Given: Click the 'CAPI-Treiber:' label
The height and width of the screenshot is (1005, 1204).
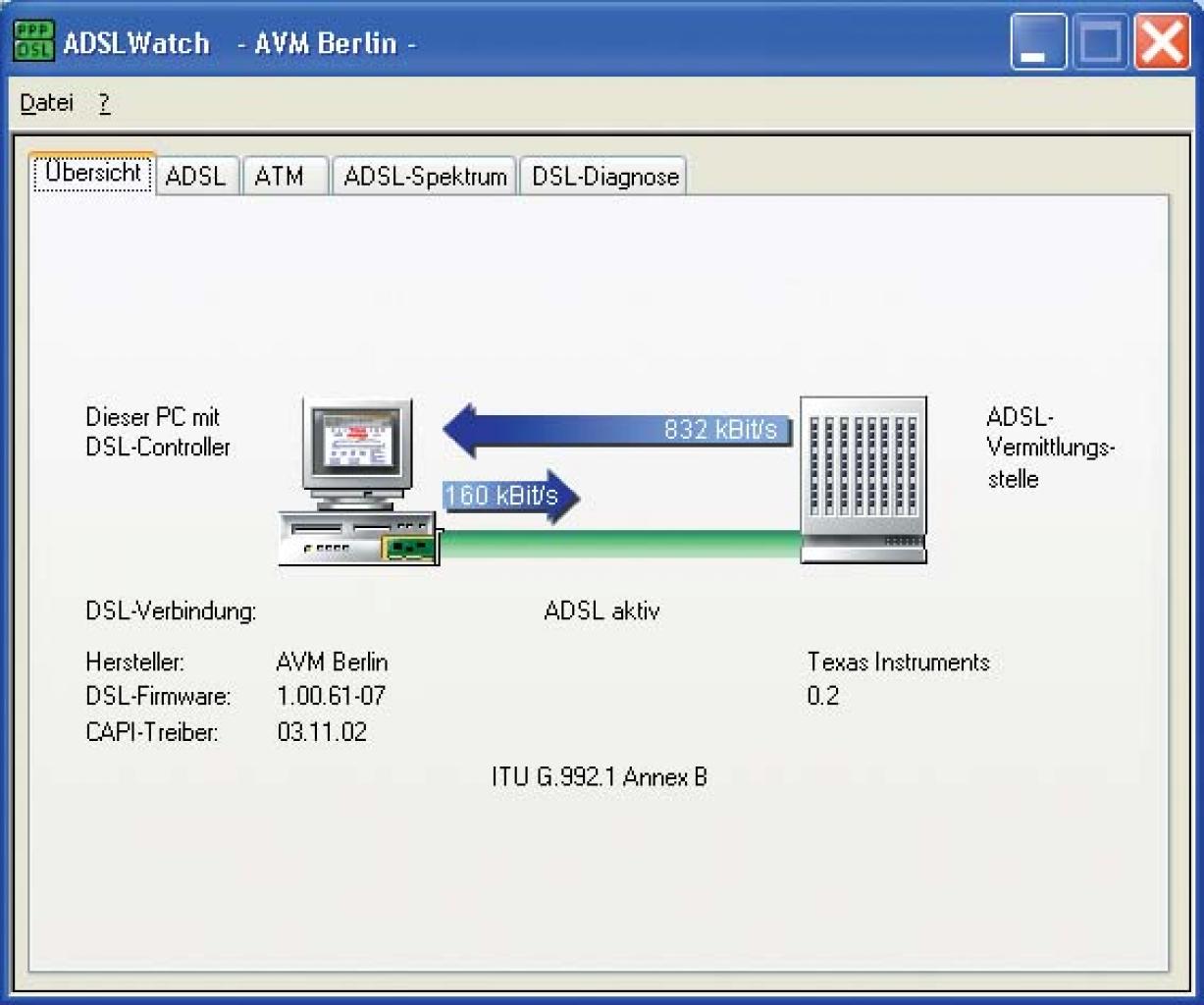Looking at the screenshot, I should (151, 732).
